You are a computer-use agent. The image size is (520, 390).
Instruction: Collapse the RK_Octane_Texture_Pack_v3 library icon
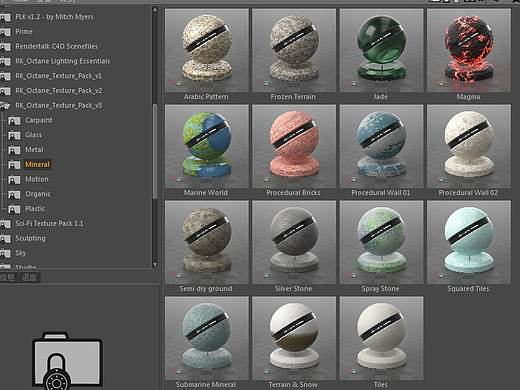coord(5,106)
